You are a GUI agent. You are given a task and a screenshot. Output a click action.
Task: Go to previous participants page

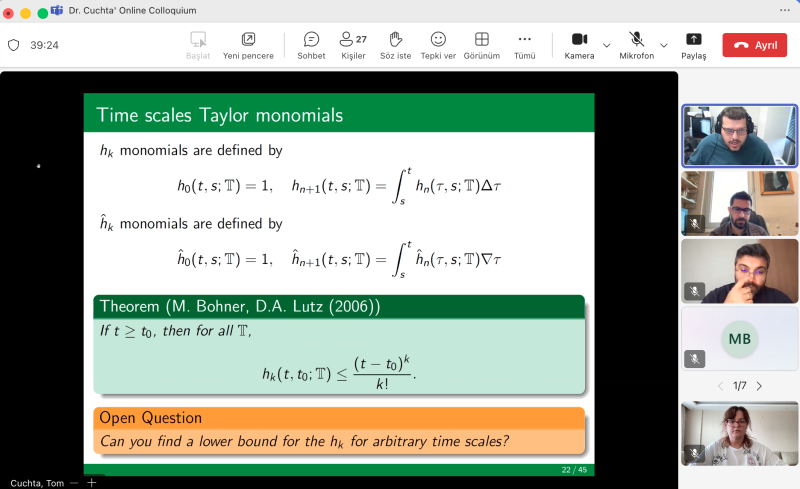[720, 386]
